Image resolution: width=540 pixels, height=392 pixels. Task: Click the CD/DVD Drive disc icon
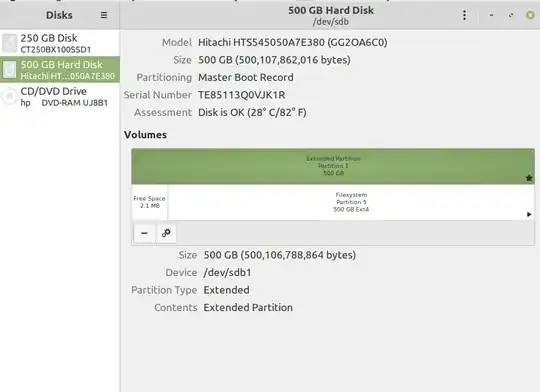(9, 96)
